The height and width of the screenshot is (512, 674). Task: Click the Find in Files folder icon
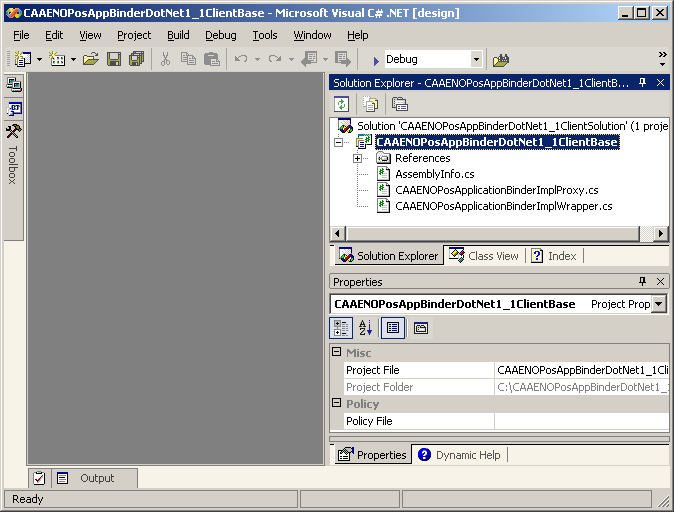pos(501,60)
